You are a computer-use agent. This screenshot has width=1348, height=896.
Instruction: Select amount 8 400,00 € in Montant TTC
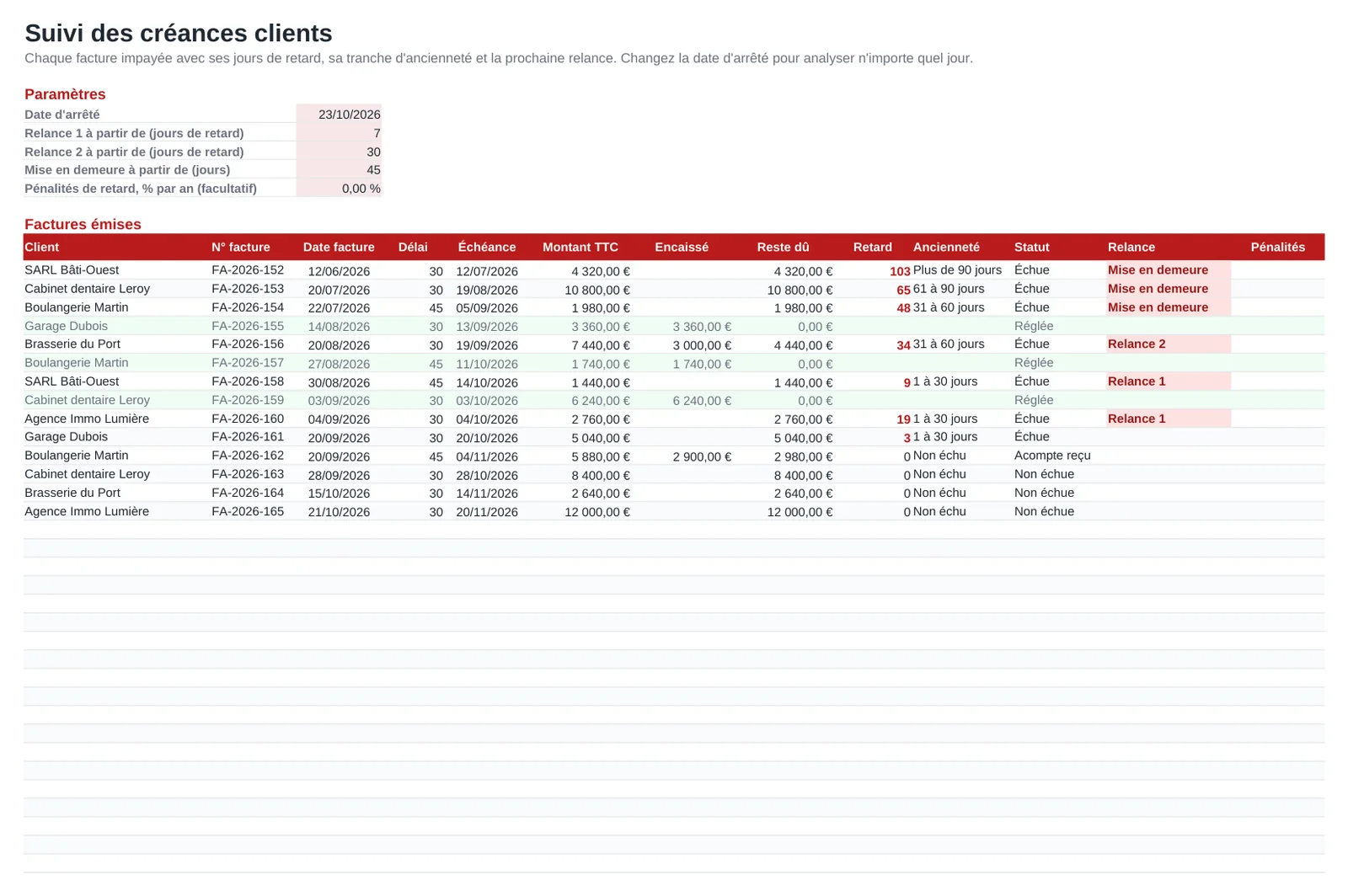pos(601,475)
